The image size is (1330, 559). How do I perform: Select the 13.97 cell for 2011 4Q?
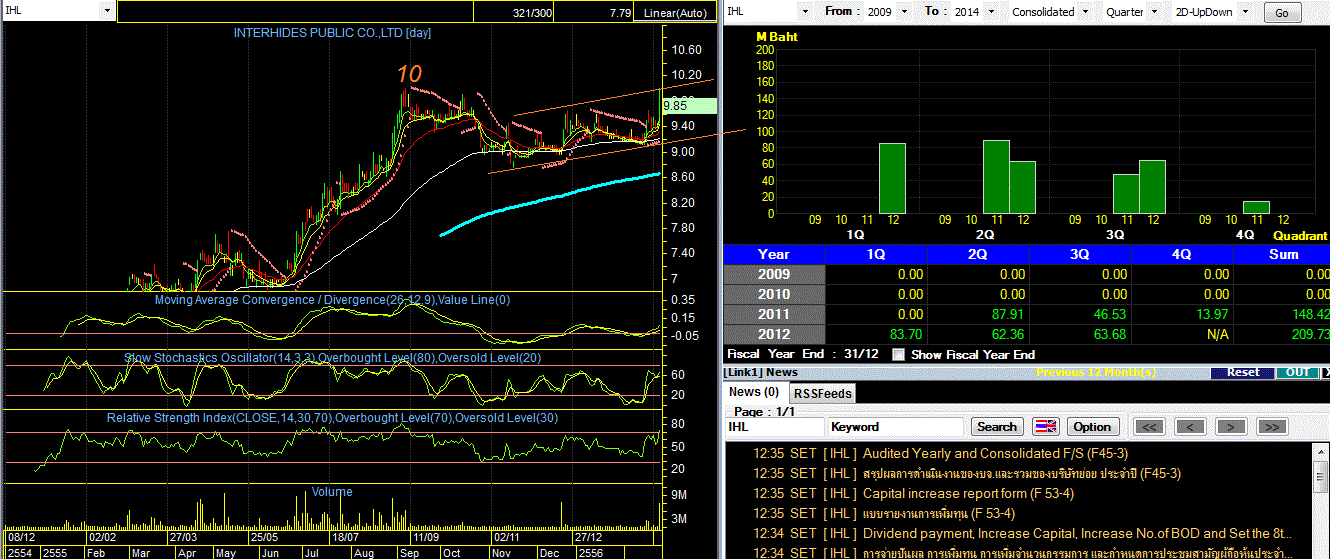click(x=1183, y=314)
